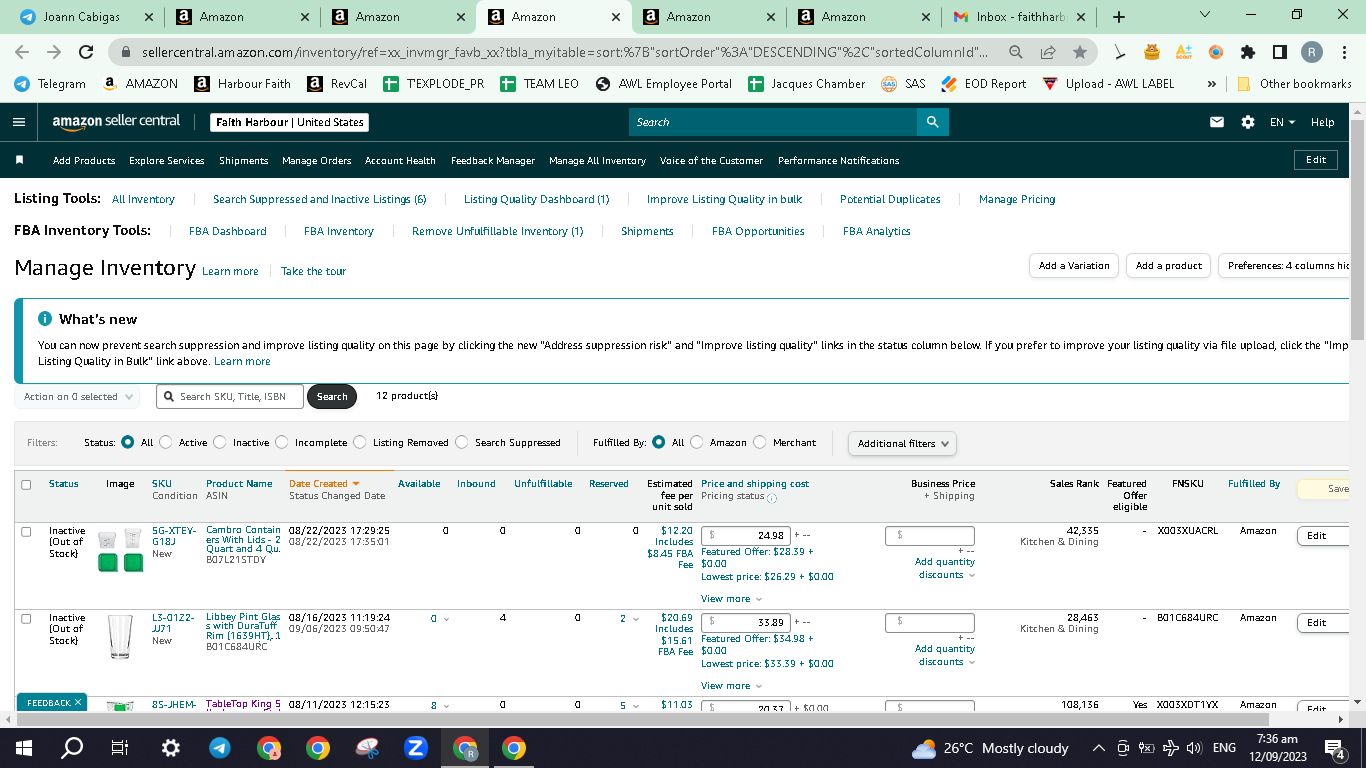This screenshot has width=1366, height=768.
Task: Open the settings gear in Seller Central
Action: click(1248, 122)
